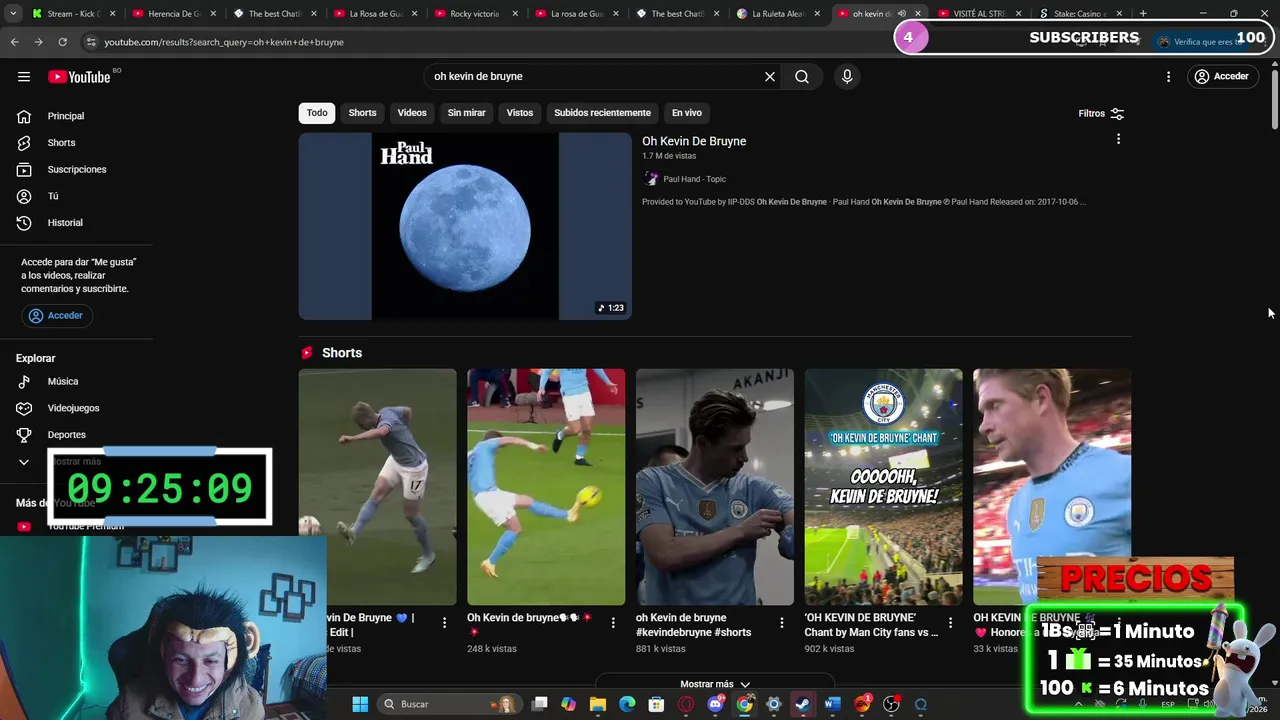Open Música under Explorar

tap(62, 381)
